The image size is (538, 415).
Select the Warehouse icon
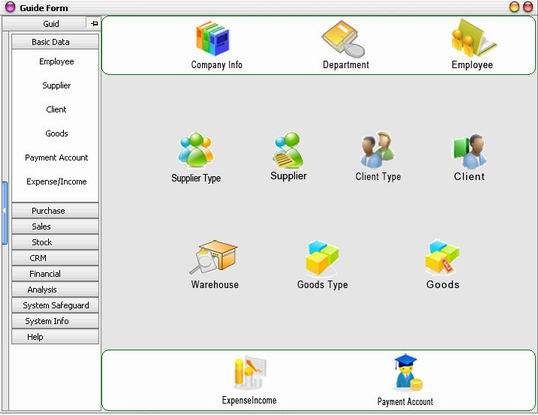pyautogui.click(x=214, y=257)
